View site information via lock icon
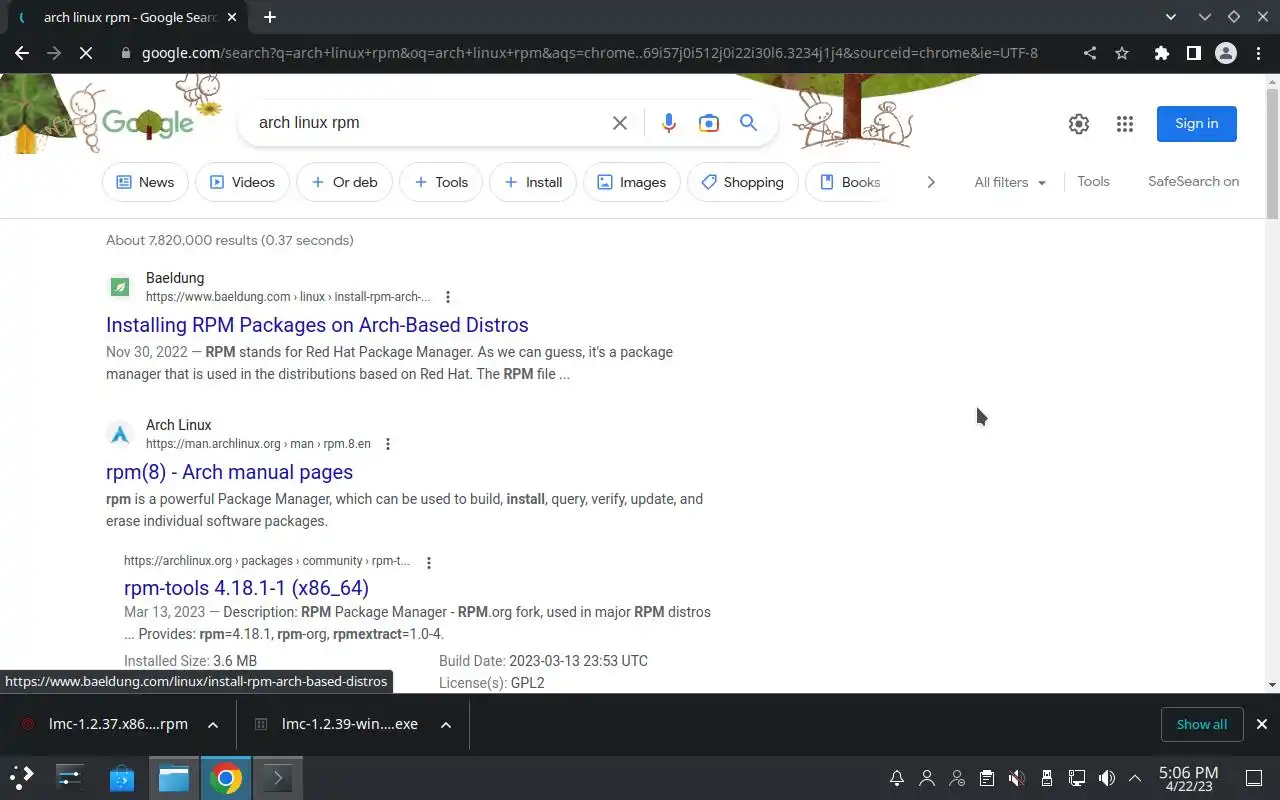 (126, 53)
